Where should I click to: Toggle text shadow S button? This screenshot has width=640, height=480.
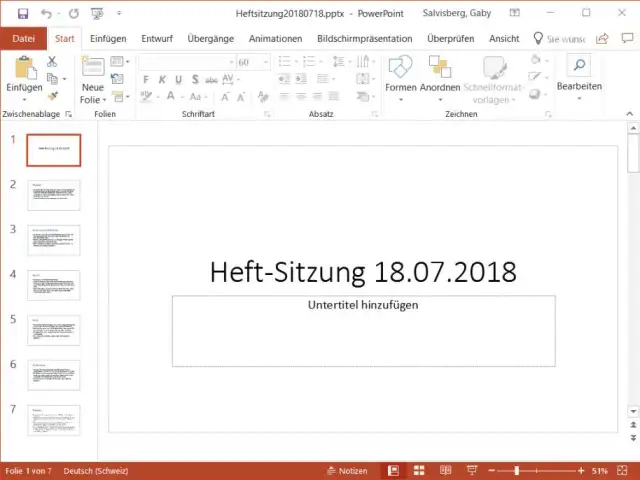coord(195,79)
